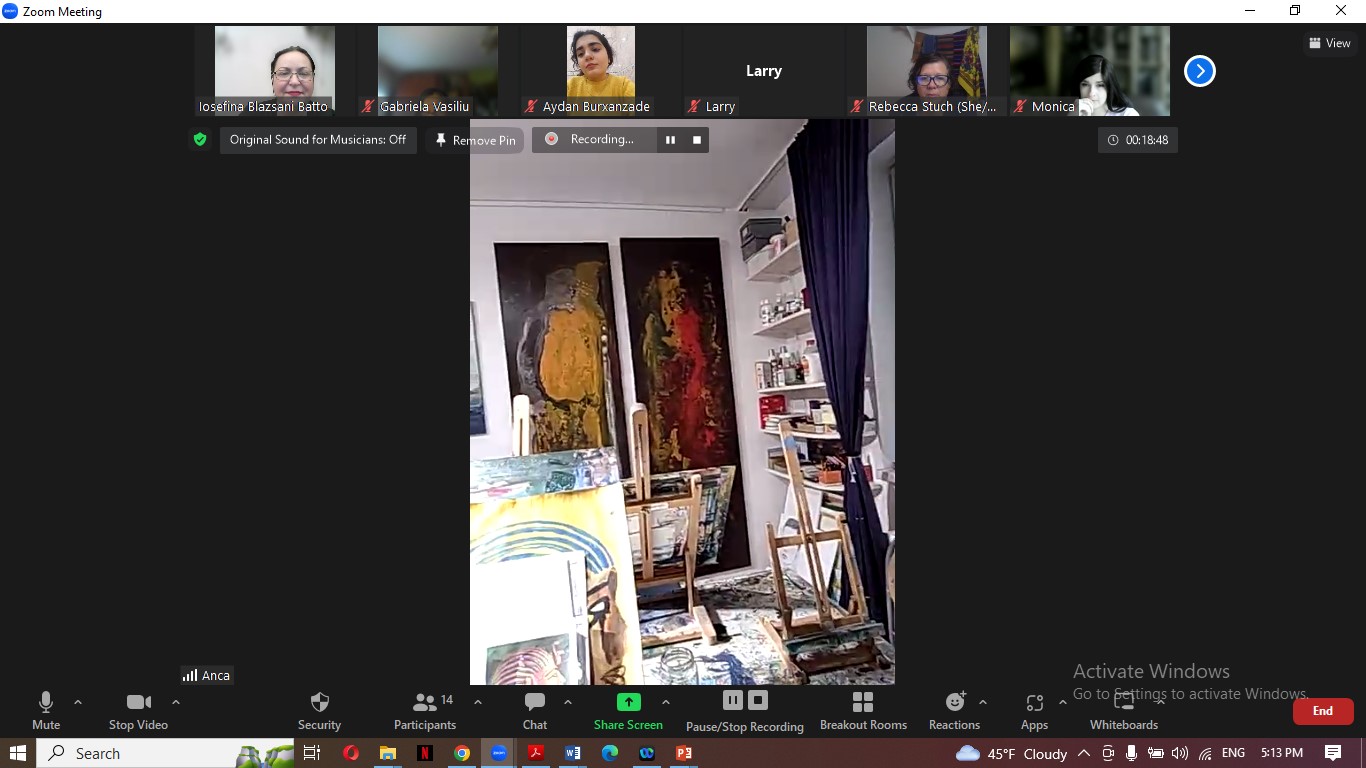Open PowerPoint from the taskbar

(684, 753)
